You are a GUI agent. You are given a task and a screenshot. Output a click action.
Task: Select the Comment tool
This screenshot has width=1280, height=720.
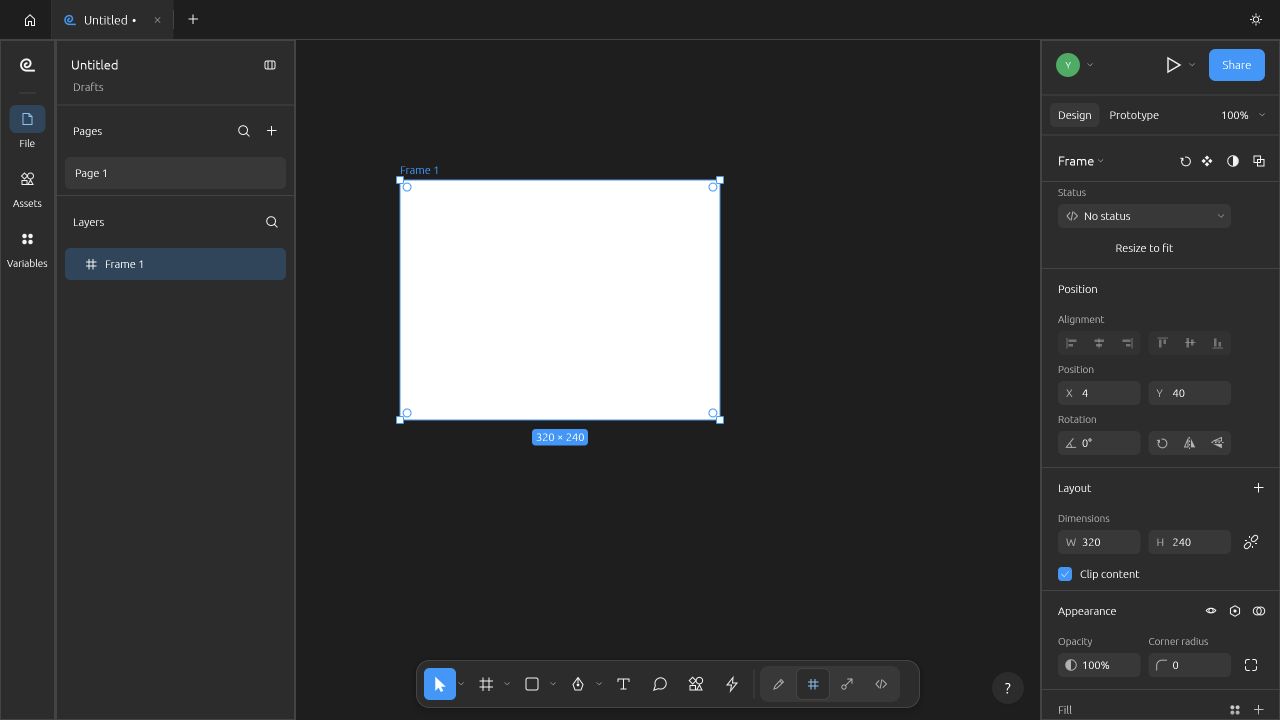[x=660, y=684]
